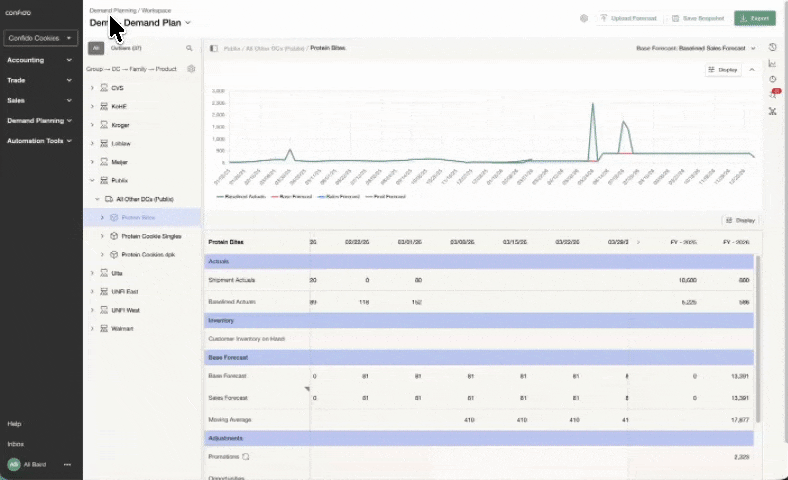Open the Base Forecast selection dropdown
The height and width of the screenshot is (480, 788).
tap(696, 48)
